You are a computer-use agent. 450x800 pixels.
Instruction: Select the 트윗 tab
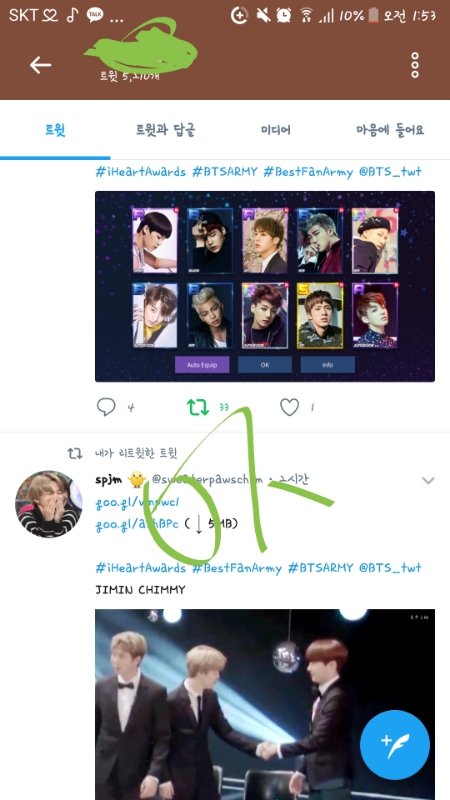point(55,130)
